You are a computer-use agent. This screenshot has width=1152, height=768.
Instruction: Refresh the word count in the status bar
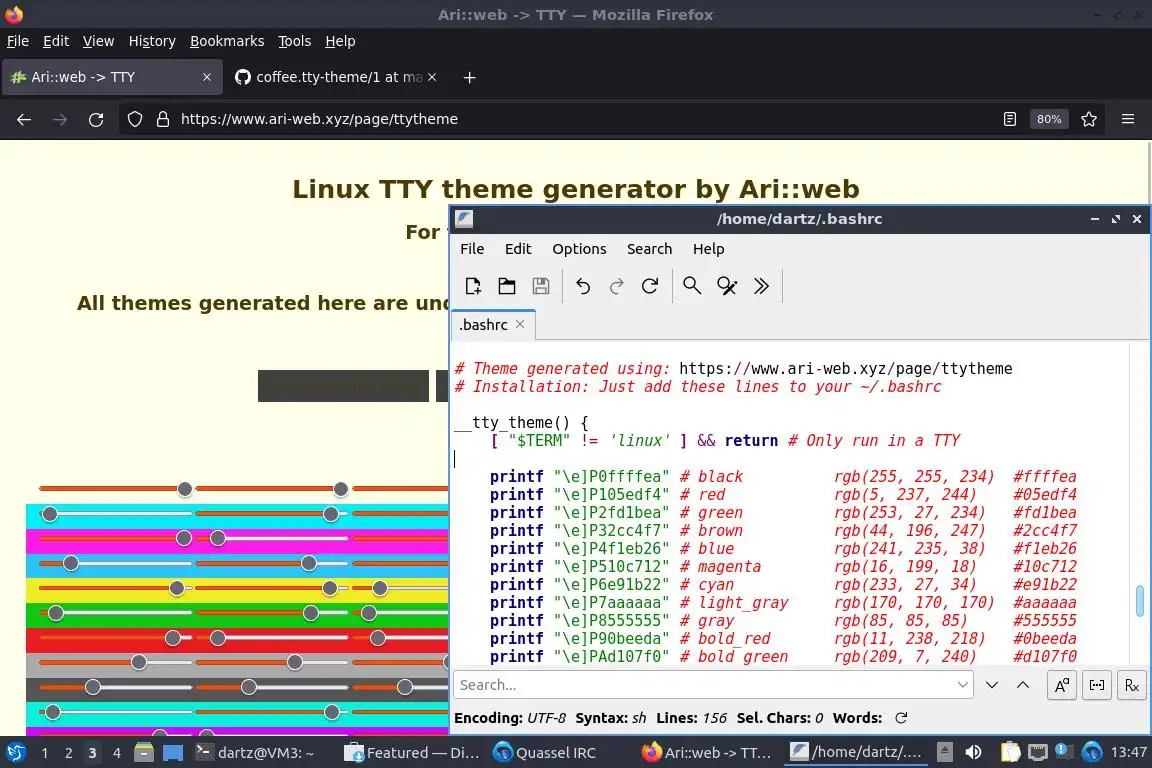pyautogui.click(x=901, y=718)
